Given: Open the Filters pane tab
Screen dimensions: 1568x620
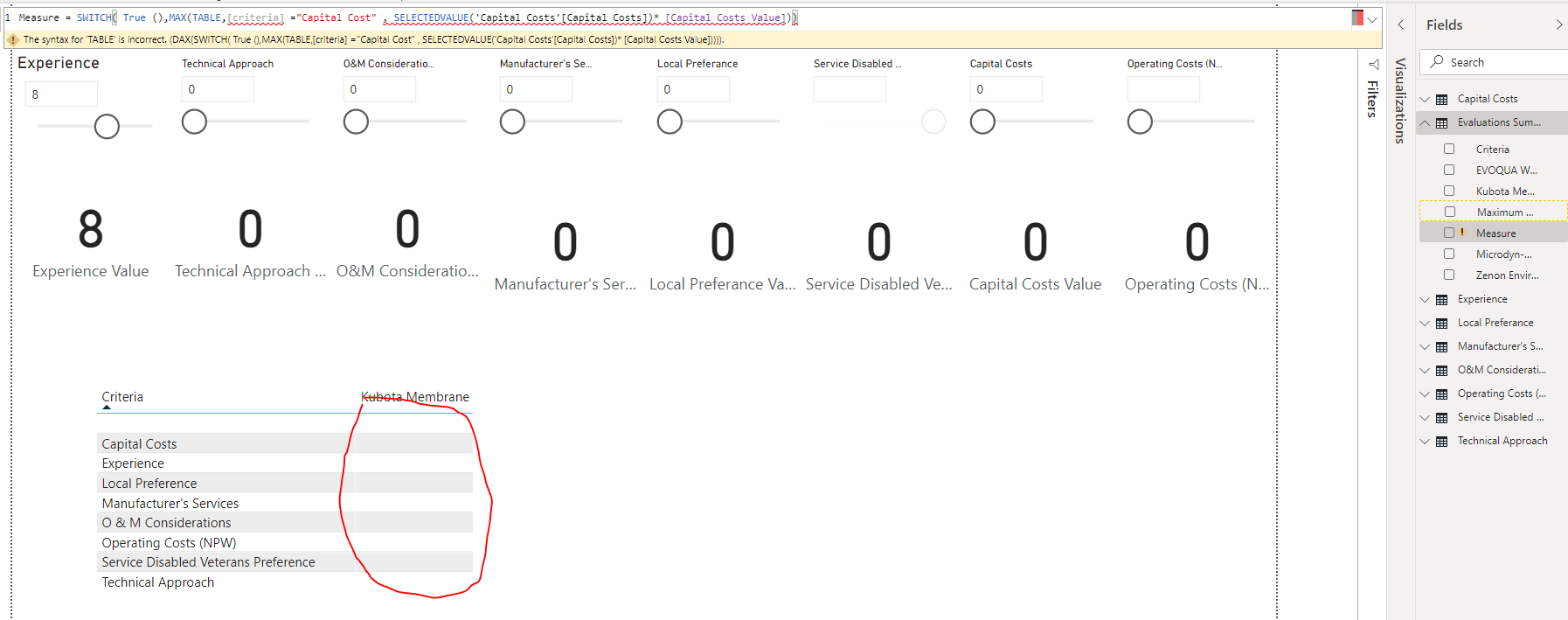Looking at the screenshot, I should (1372, 99).
